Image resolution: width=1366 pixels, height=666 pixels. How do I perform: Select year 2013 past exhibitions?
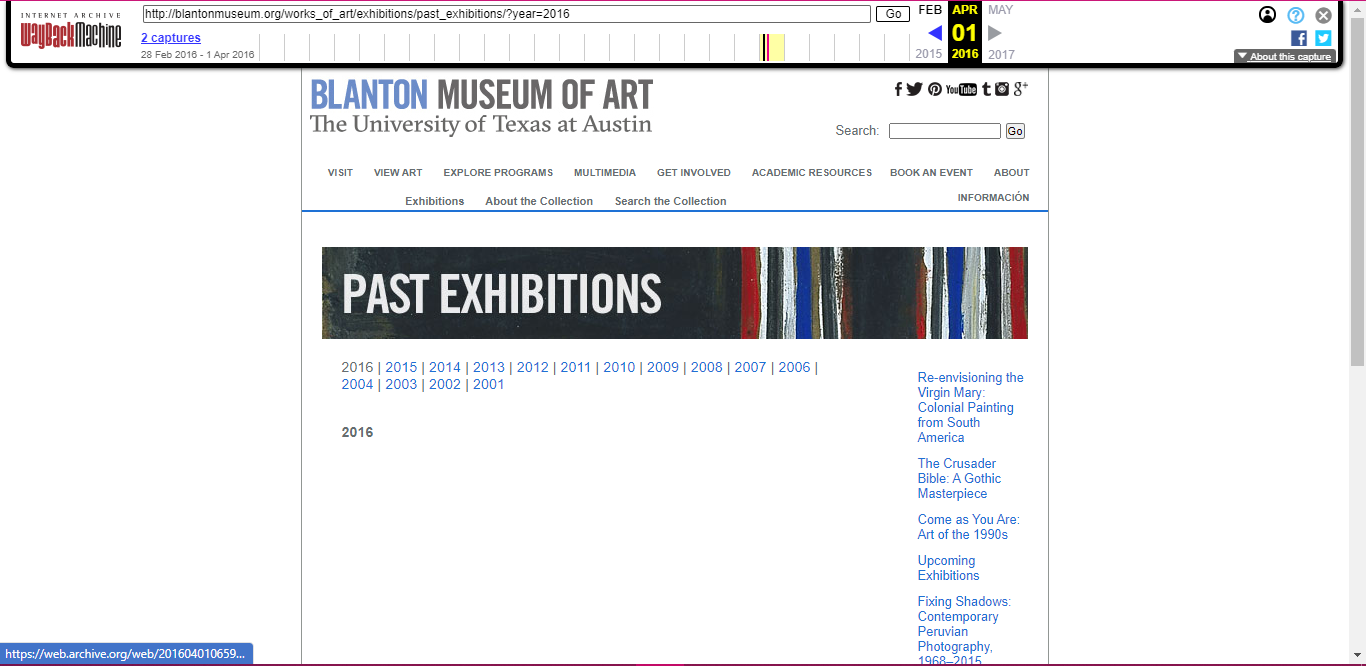coord(489,367)
